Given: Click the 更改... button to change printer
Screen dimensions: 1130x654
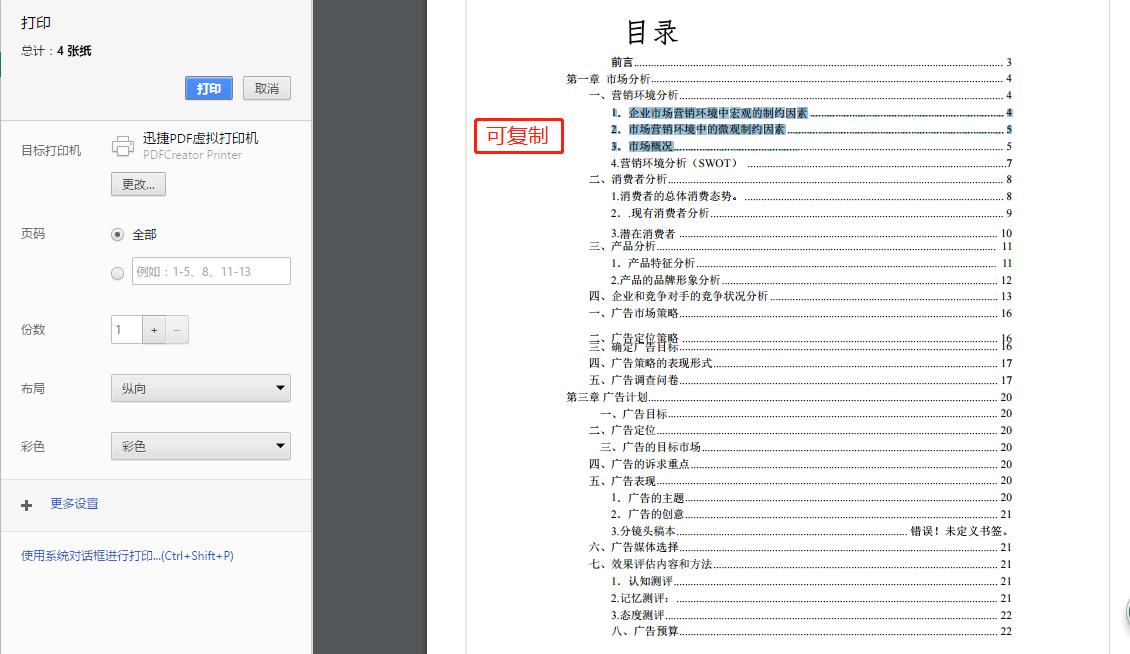Looking at the screenshot, I should point(137,184).
